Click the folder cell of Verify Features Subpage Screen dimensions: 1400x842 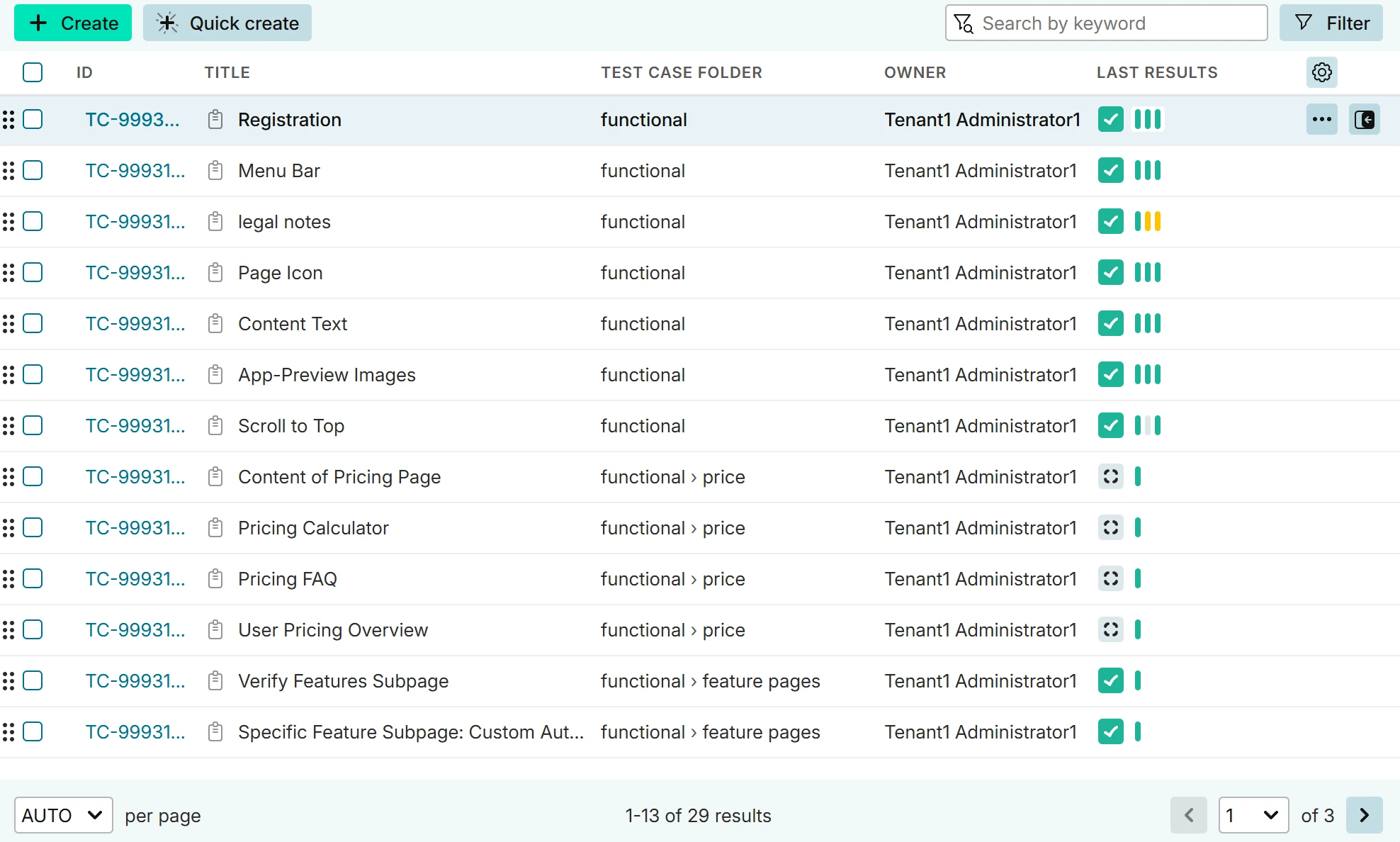click(710, 681)
